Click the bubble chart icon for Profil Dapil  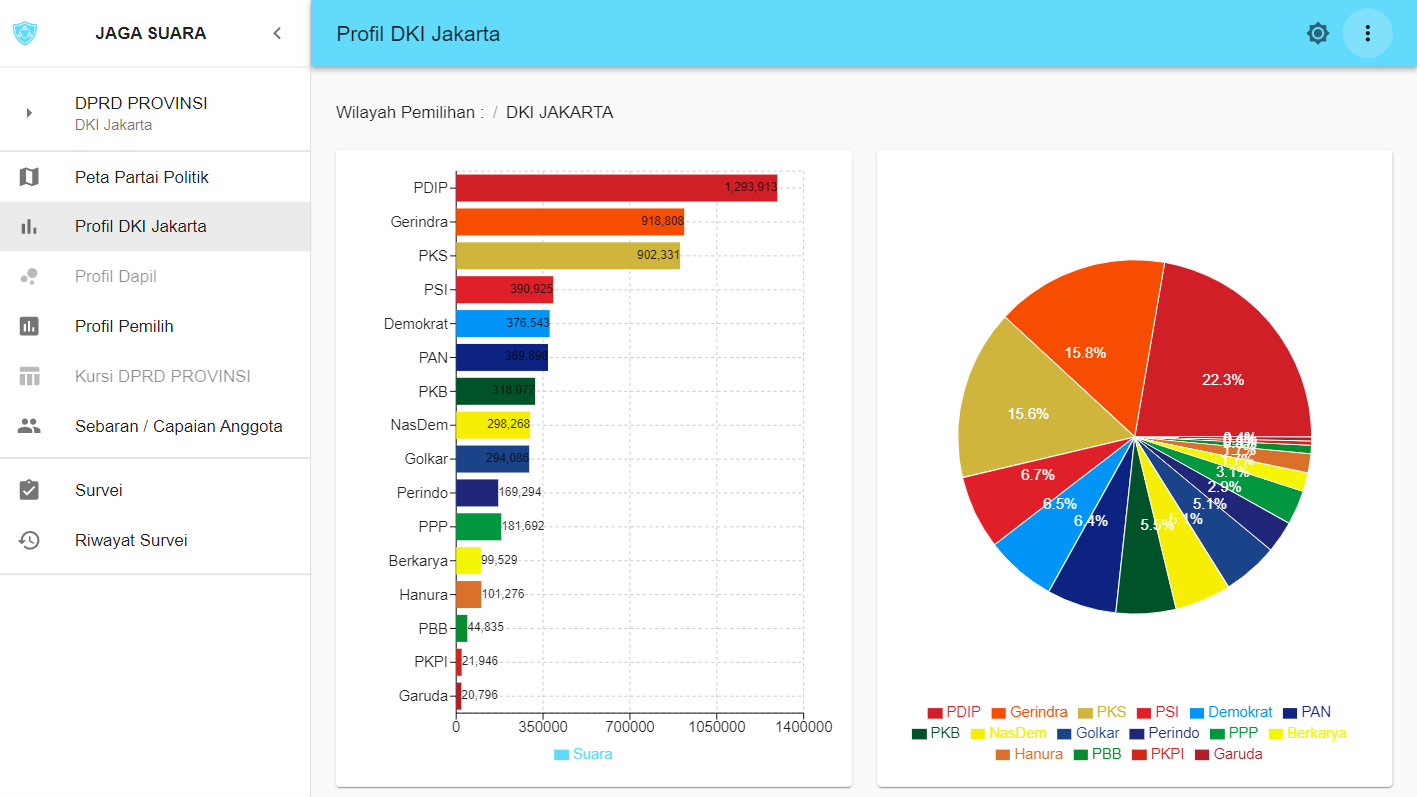click(x=29, y=277)
